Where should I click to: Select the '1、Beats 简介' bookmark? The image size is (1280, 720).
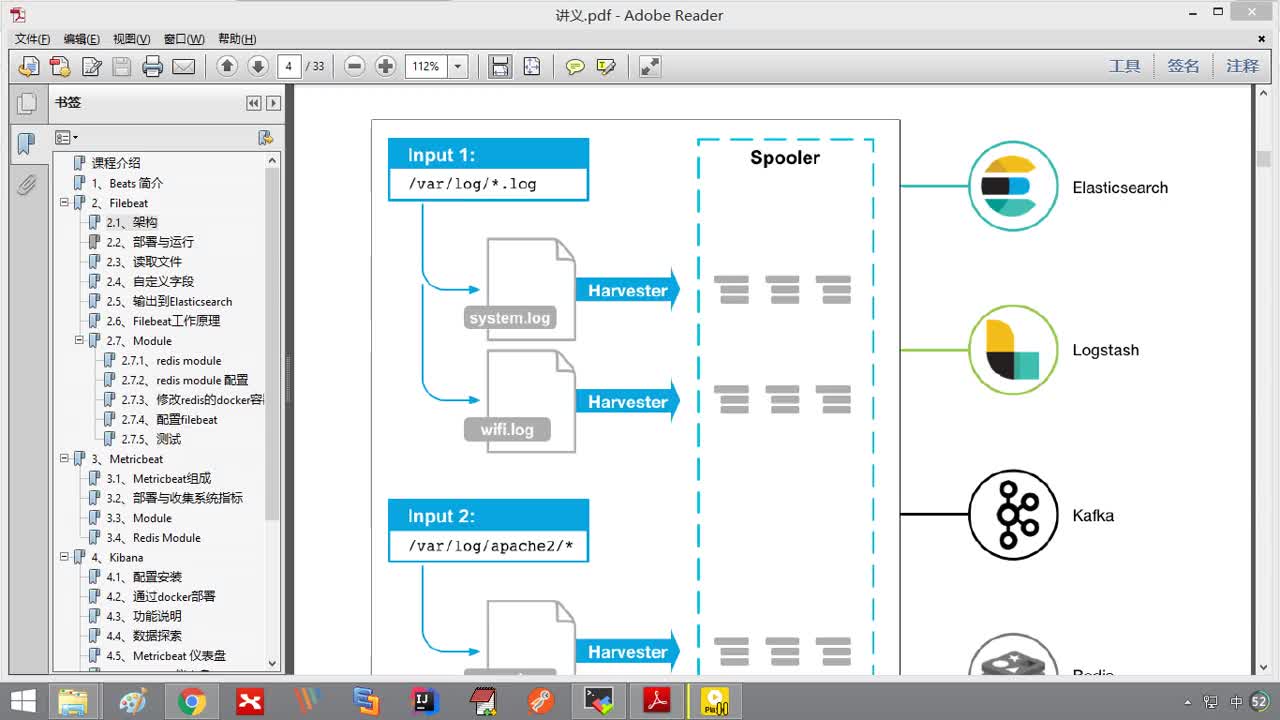click(127, 183)
